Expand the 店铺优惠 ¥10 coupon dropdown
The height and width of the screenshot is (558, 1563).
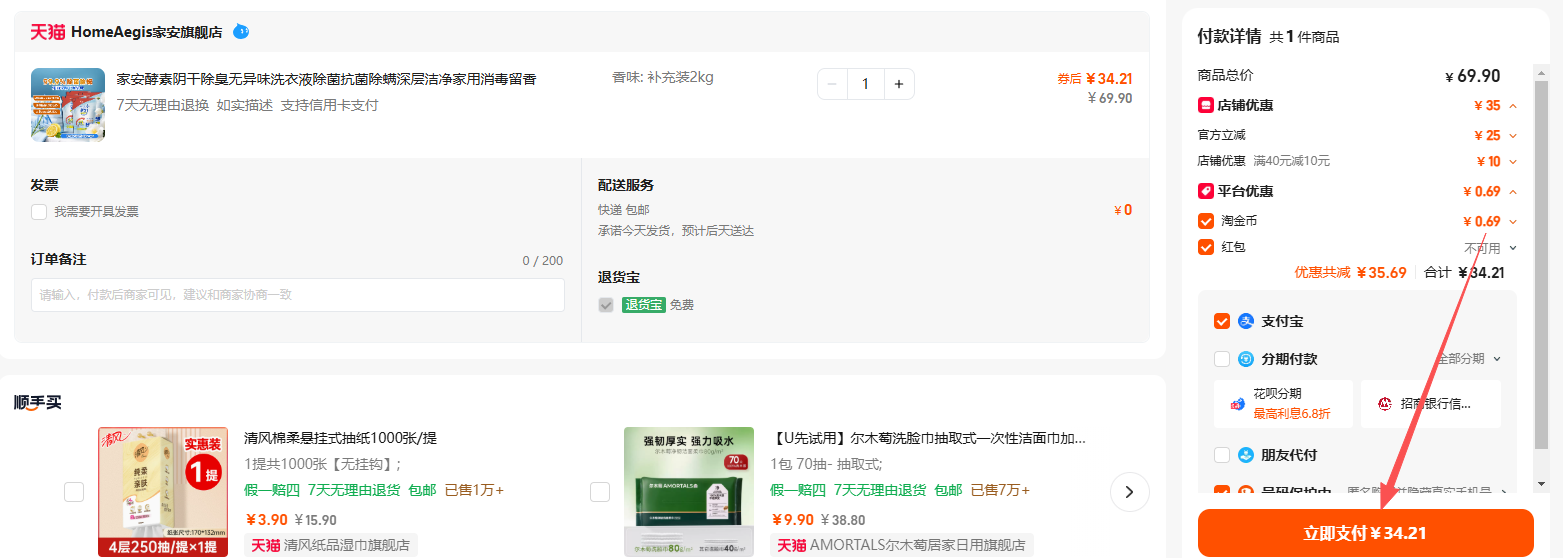(x=1513, y=161)
